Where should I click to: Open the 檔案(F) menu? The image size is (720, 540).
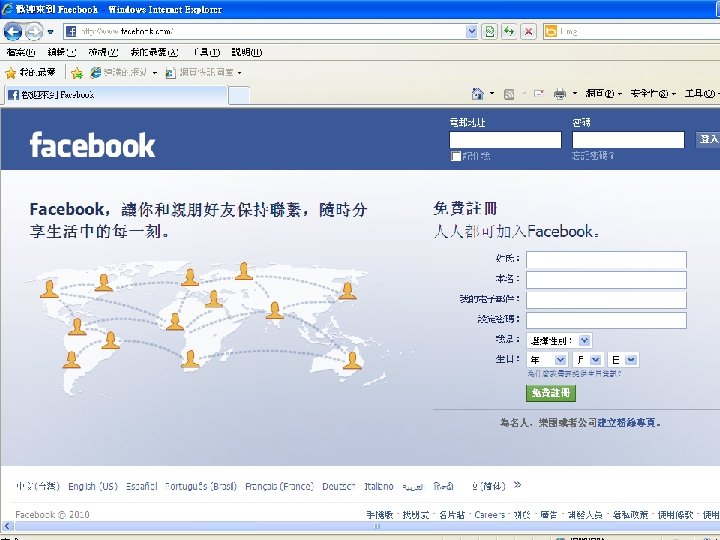point(21,52)
